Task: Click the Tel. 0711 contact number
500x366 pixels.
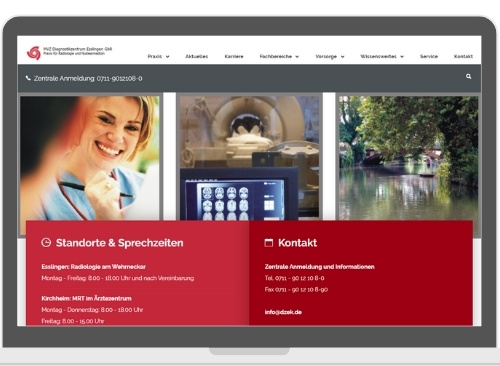Action: (294, 278)
